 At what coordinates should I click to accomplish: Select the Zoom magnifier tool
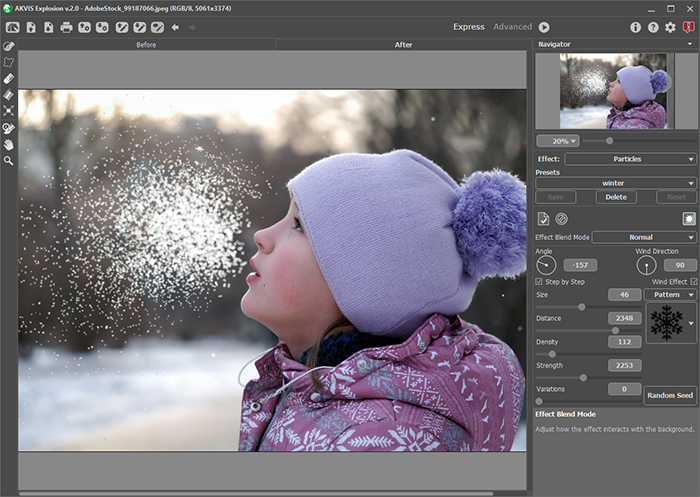(x=9, y=160)
